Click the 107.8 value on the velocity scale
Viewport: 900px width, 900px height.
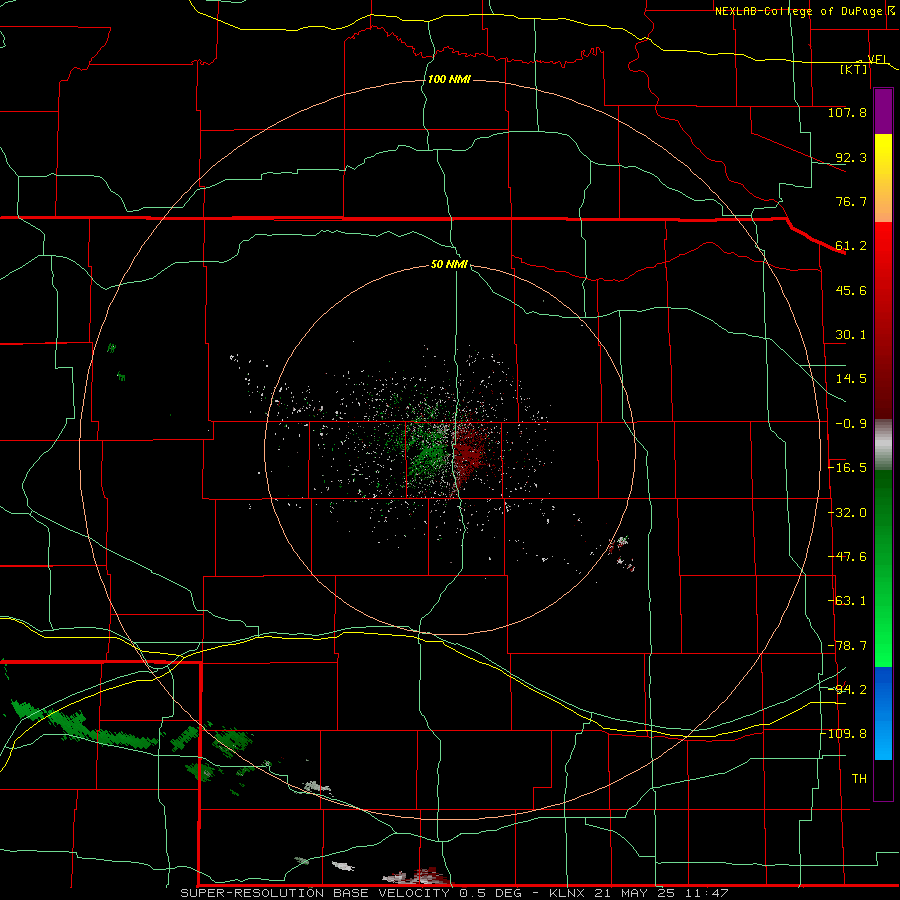(847, 112)
